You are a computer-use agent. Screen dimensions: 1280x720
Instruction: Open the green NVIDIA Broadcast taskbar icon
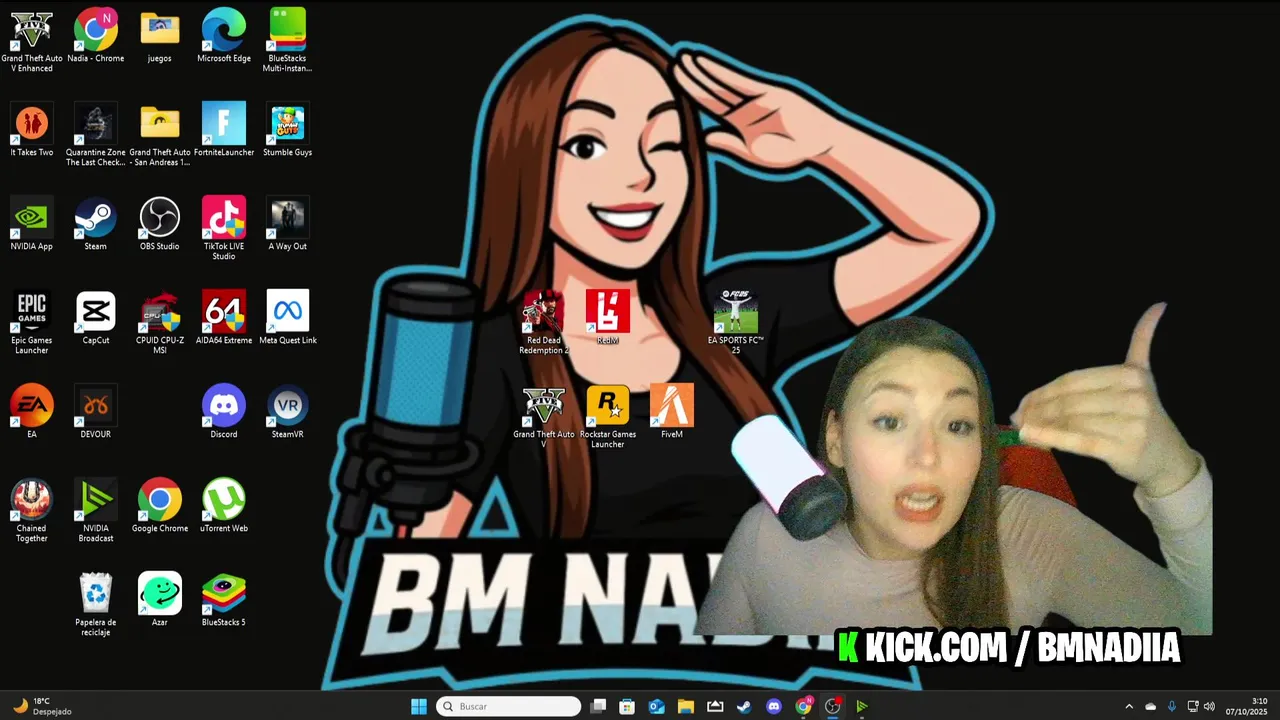point(861,706)
